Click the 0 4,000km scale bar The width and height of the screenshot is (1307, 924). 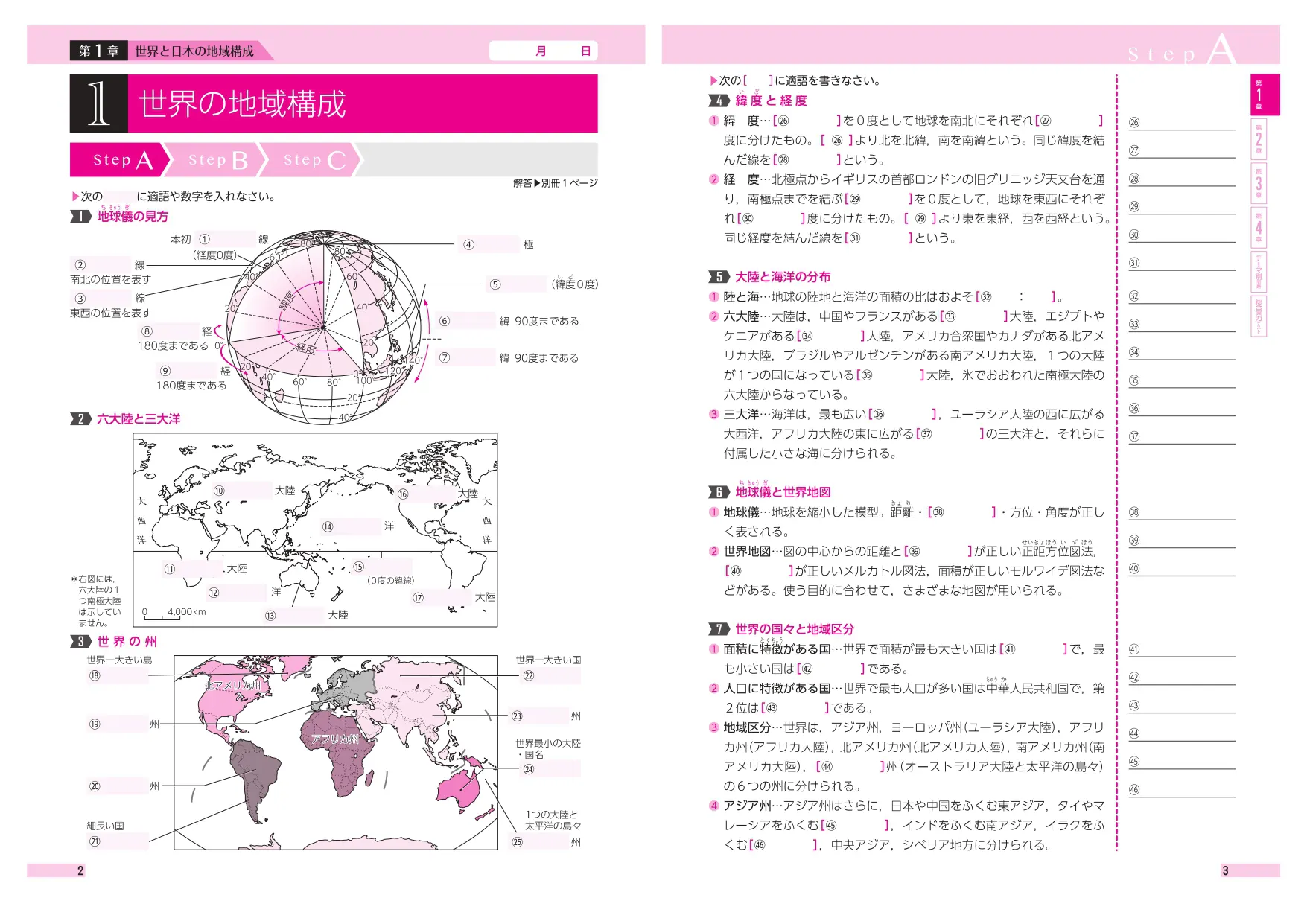tap(174, 614)
